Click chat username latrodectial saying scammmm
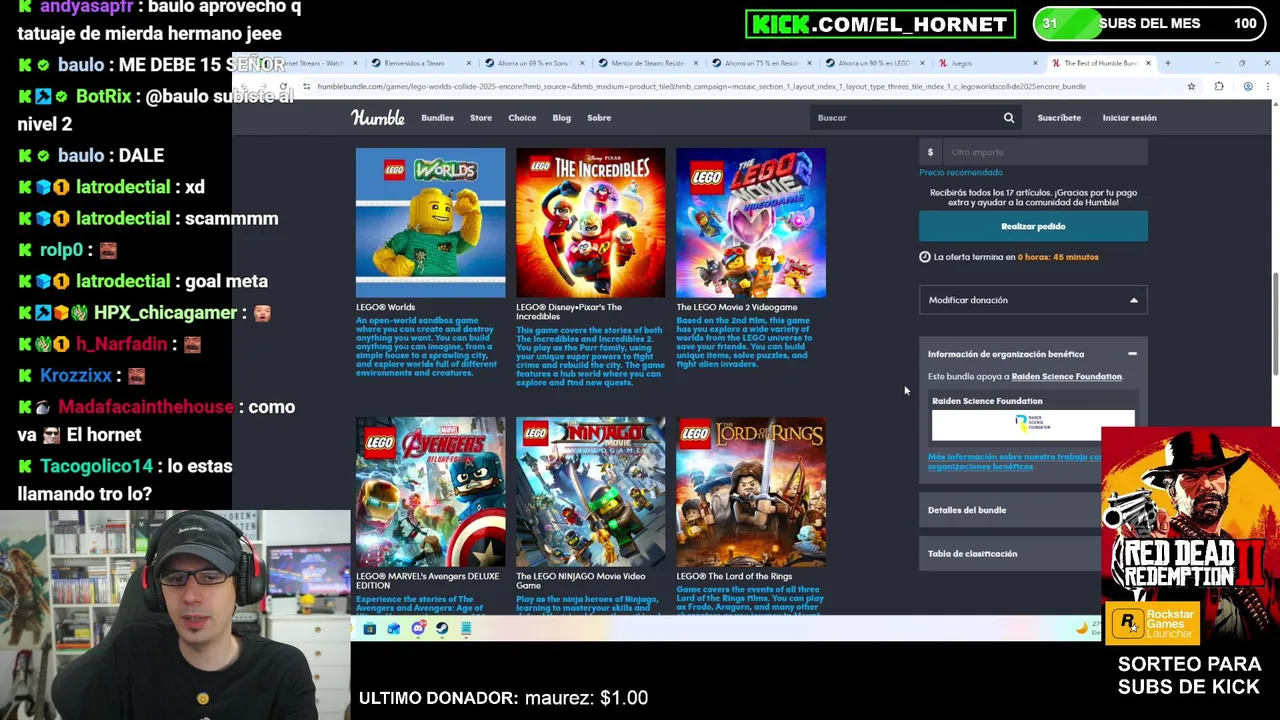The image size is (1280, 720). pyautogui.click(x=123, y=218)
